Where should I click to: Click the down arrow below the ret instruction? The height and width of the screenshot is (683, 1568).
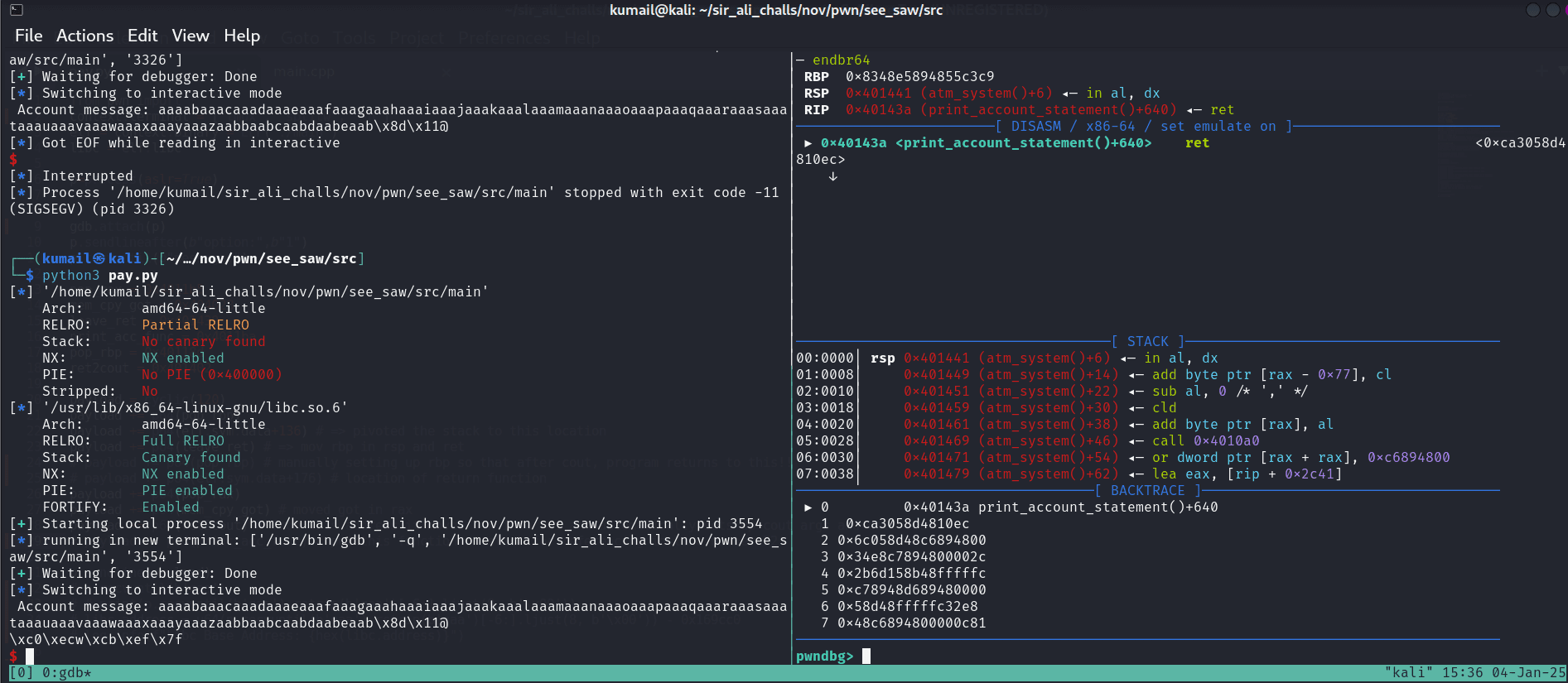tap(832, 176)
